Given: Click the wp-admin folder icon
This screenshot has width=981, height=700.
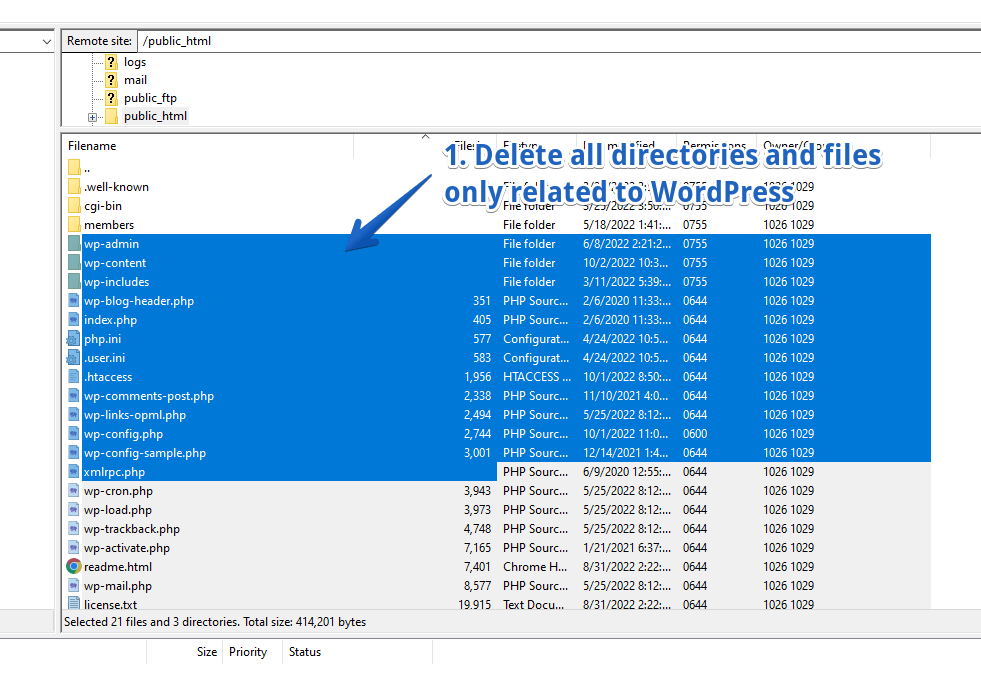Looking at the screenshot, I should coord(74,244).
